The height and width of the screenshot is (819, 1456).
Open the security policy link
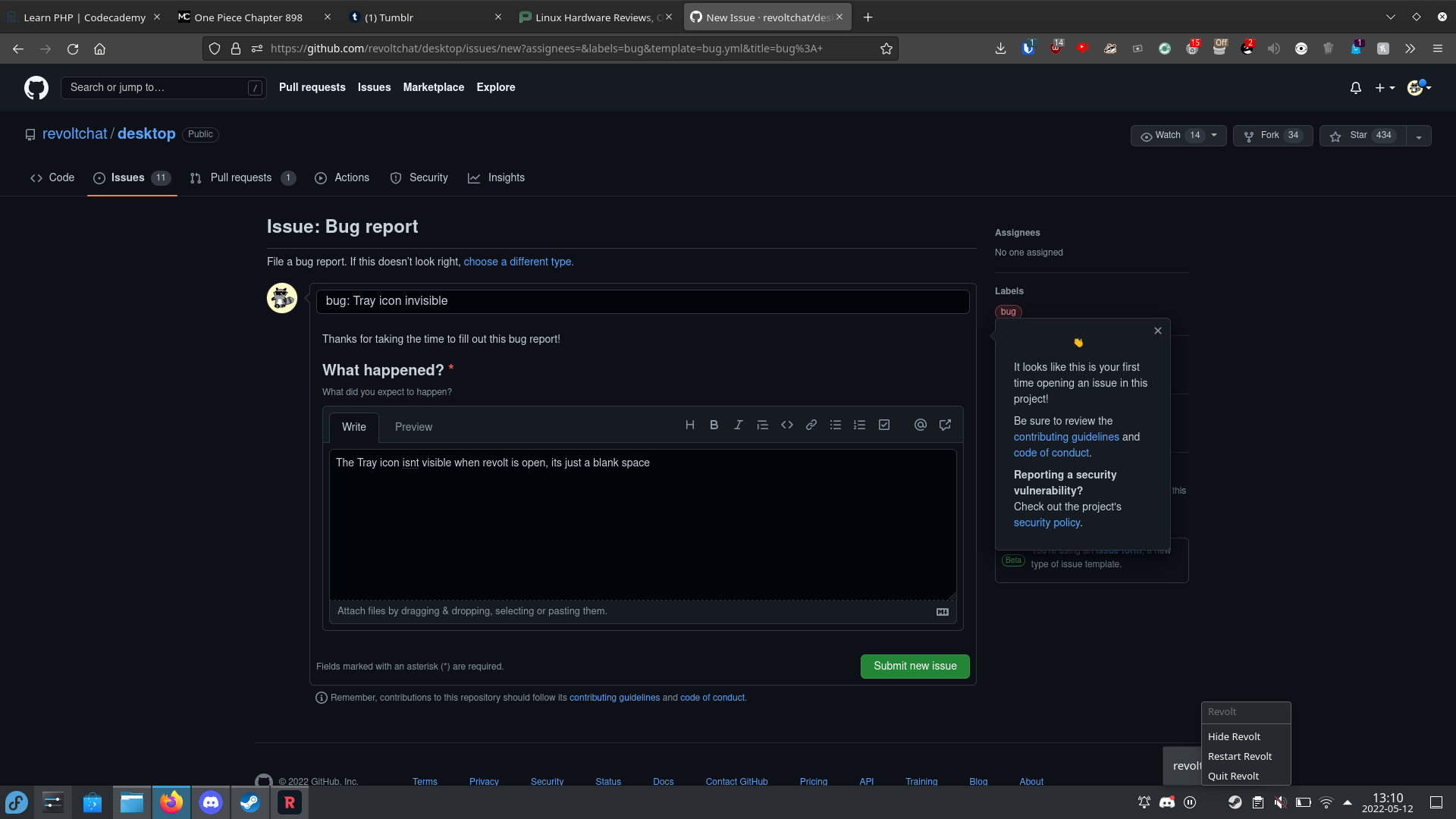point(1046,522)
